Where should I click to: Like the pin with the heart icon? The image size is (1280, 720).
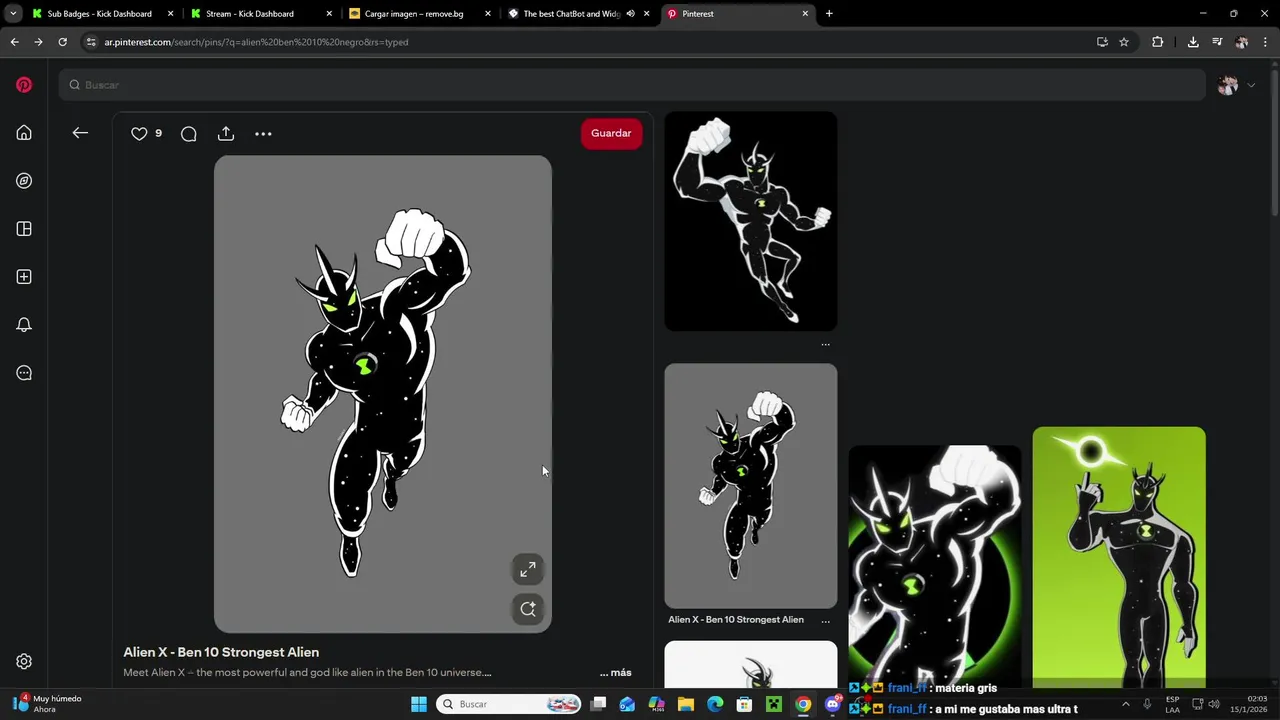[139, 133]
